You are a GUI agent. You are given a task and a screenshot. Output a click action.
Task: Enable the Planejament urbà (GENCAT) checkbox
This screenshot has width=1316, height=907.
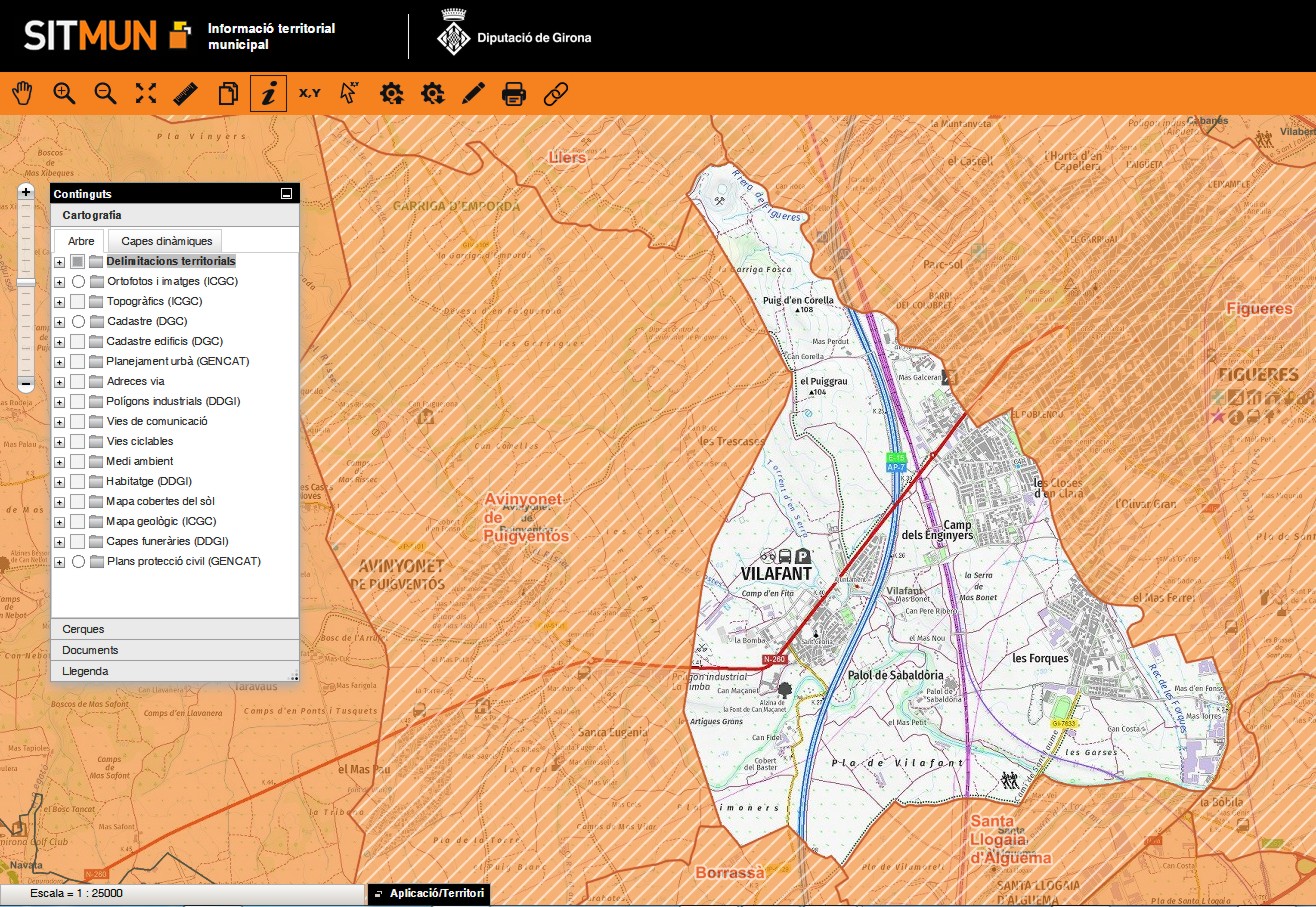pyautogui.click(x=77, y=361)
